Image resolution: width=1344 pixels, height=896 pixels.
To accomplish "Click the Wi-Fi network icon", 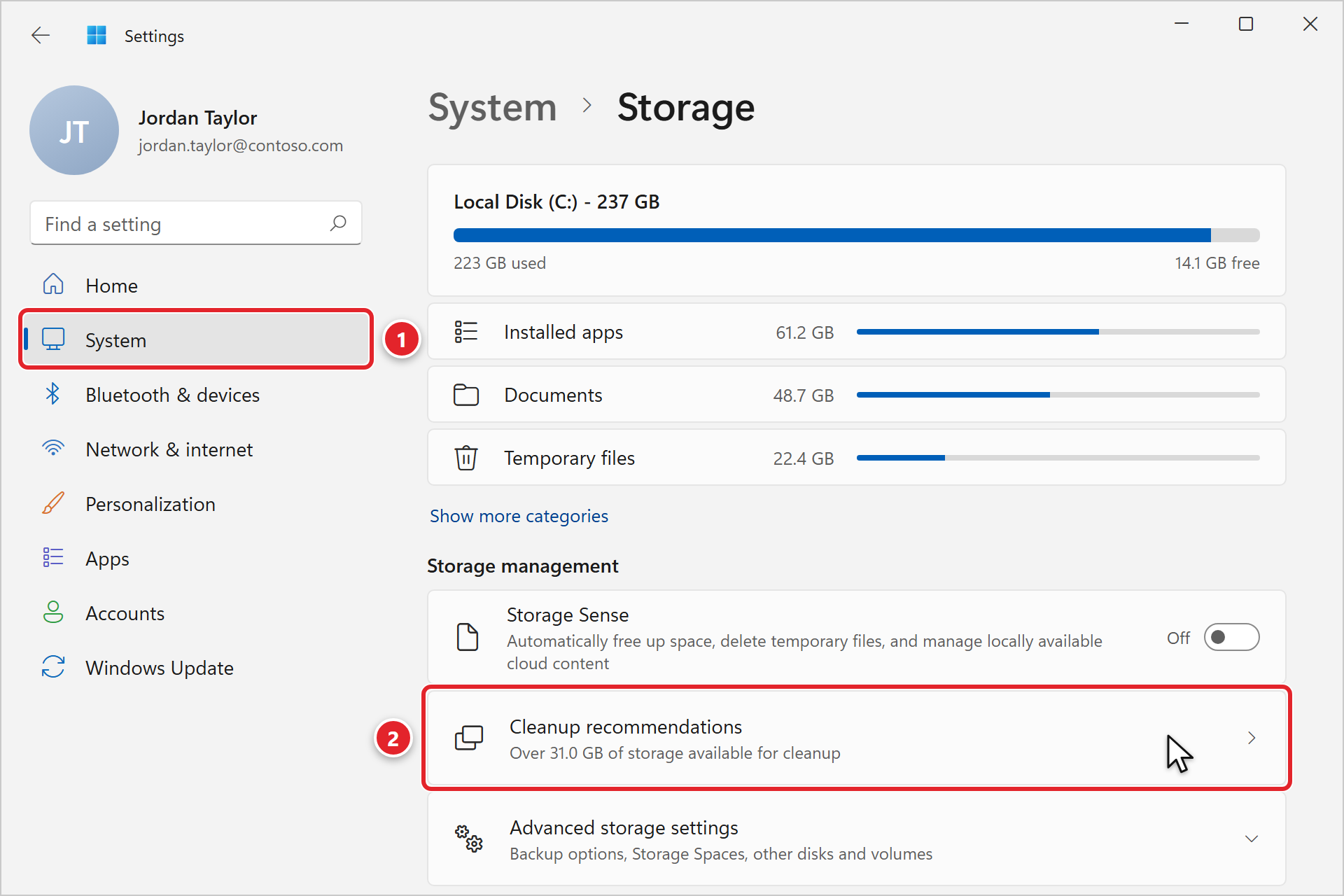I will (x=53, y=449).
